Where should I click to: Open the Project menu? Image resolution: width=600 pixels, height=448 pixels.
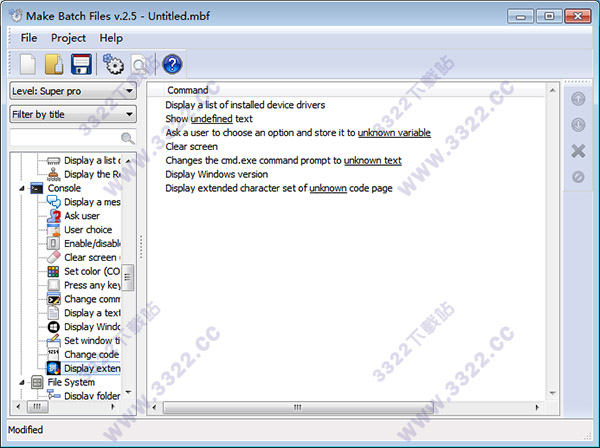[x=68, y=38]
